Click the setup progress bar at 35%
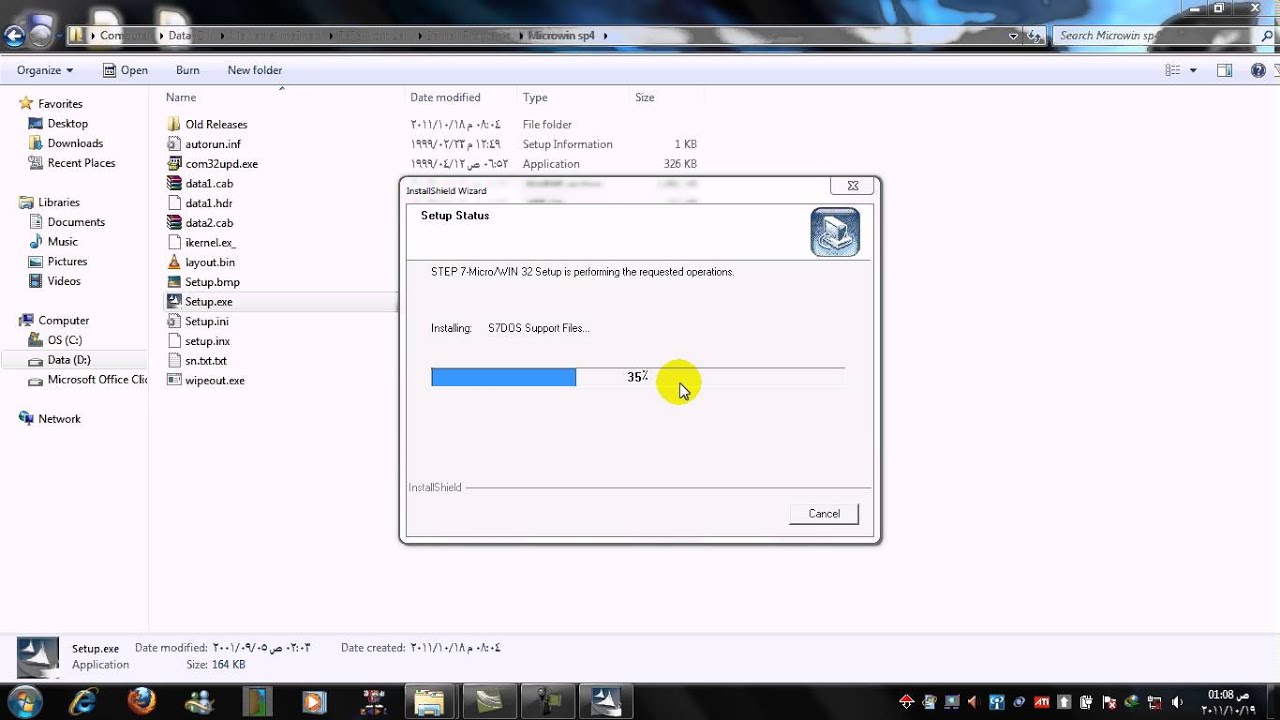The image size is (1280, 720). pos(638,377)
